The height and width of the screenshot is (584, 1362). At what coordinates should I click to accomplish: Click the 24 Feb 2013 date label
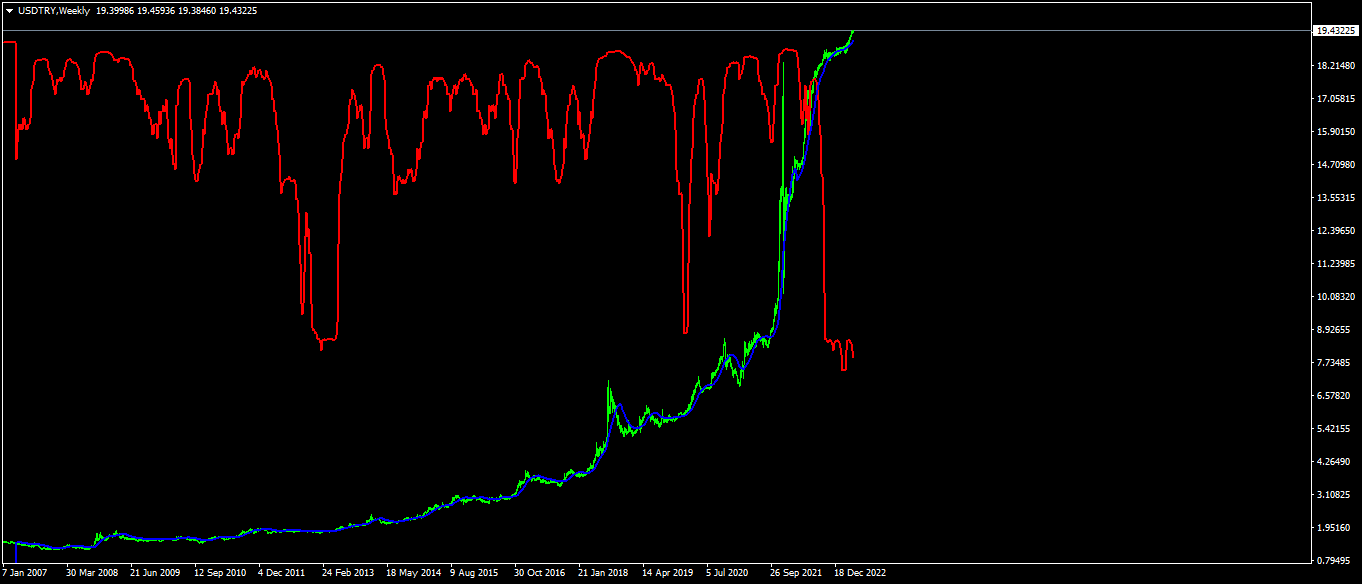point(348,574)
